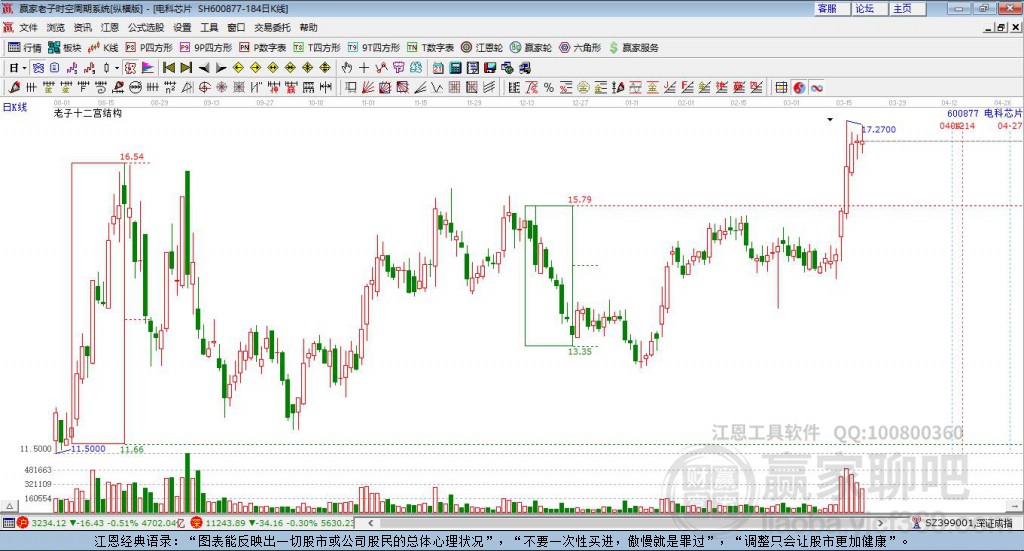Open the P数字表 tool

263,48
